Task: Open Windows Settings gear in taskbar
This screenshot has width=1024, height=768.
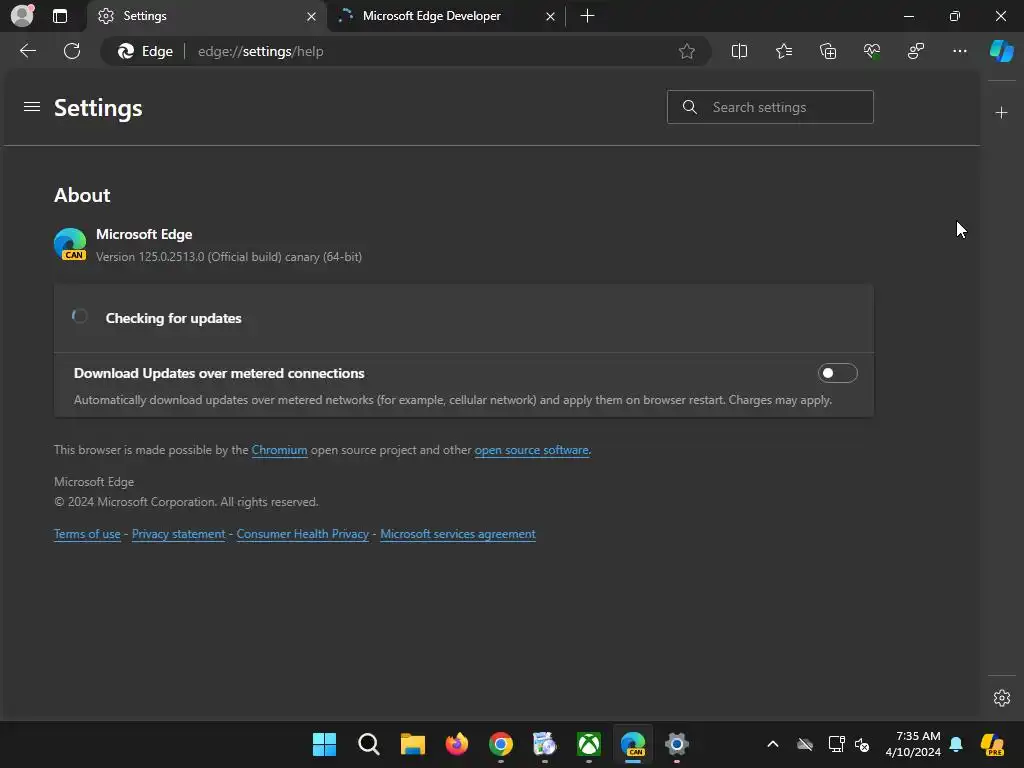Action: [x=677, y=744]
